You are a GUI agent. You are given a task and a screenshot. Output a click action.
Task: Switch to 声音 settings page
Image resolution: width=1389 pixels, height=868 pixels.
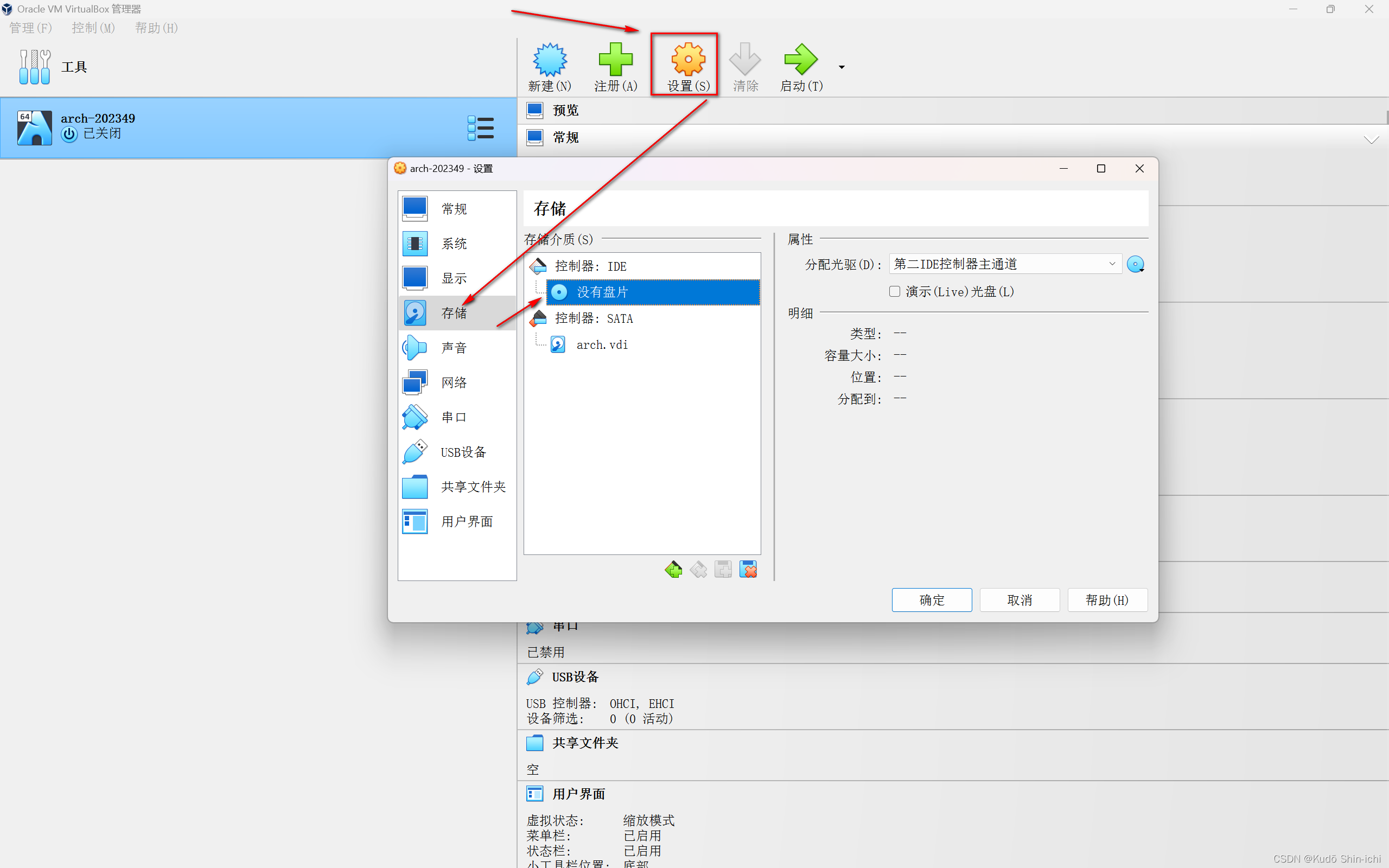[457, 347]
